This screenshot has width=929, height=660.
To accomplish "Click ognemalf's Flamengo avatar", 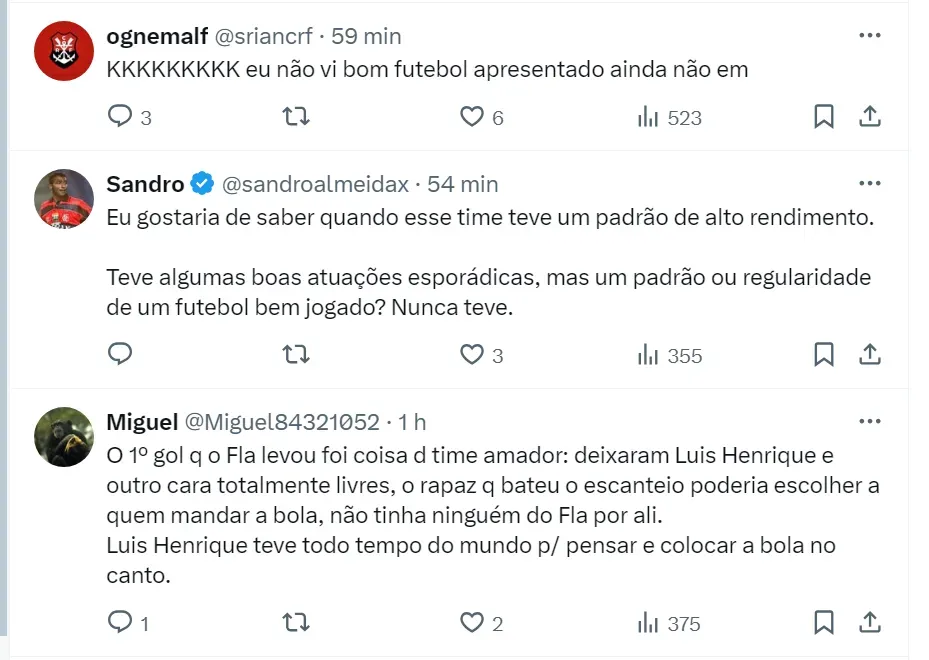I will point(64,50).
